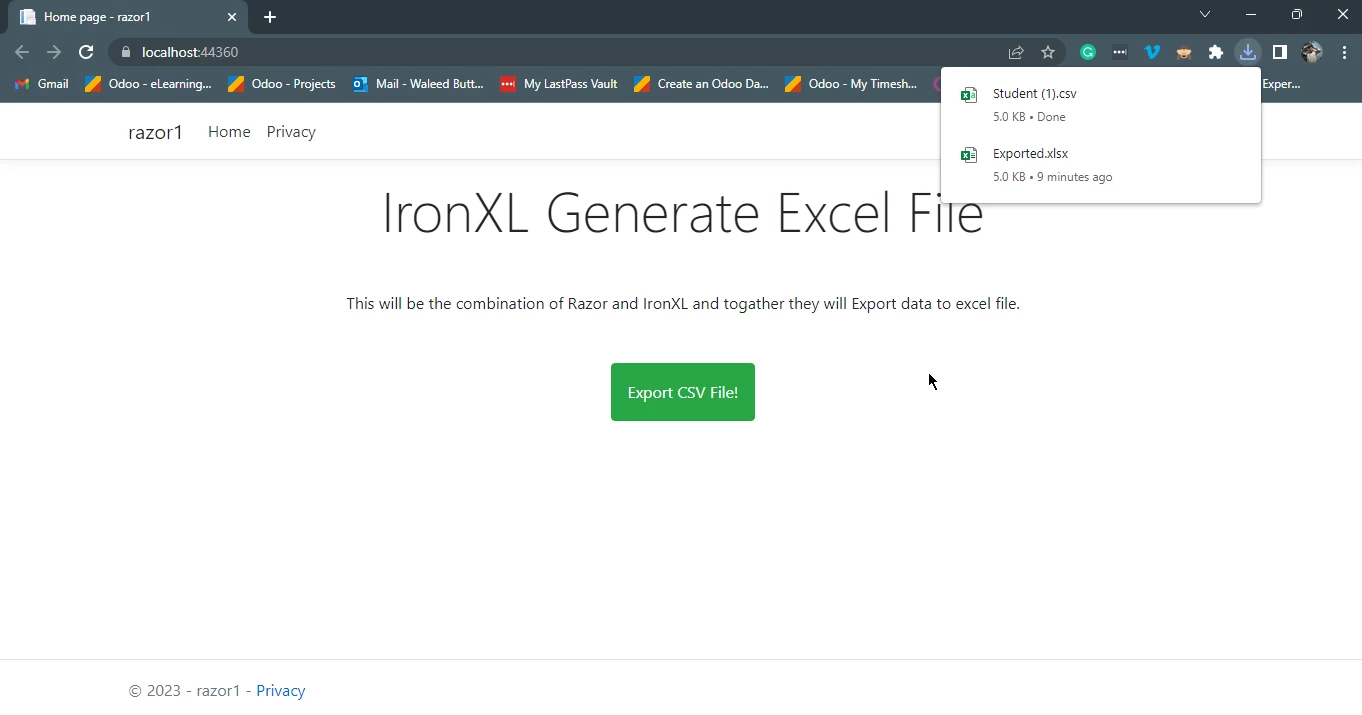Viewport: 1362px width, 715px height.
Task: Open Privacy in the top navbar
Action: coord(291,132)
